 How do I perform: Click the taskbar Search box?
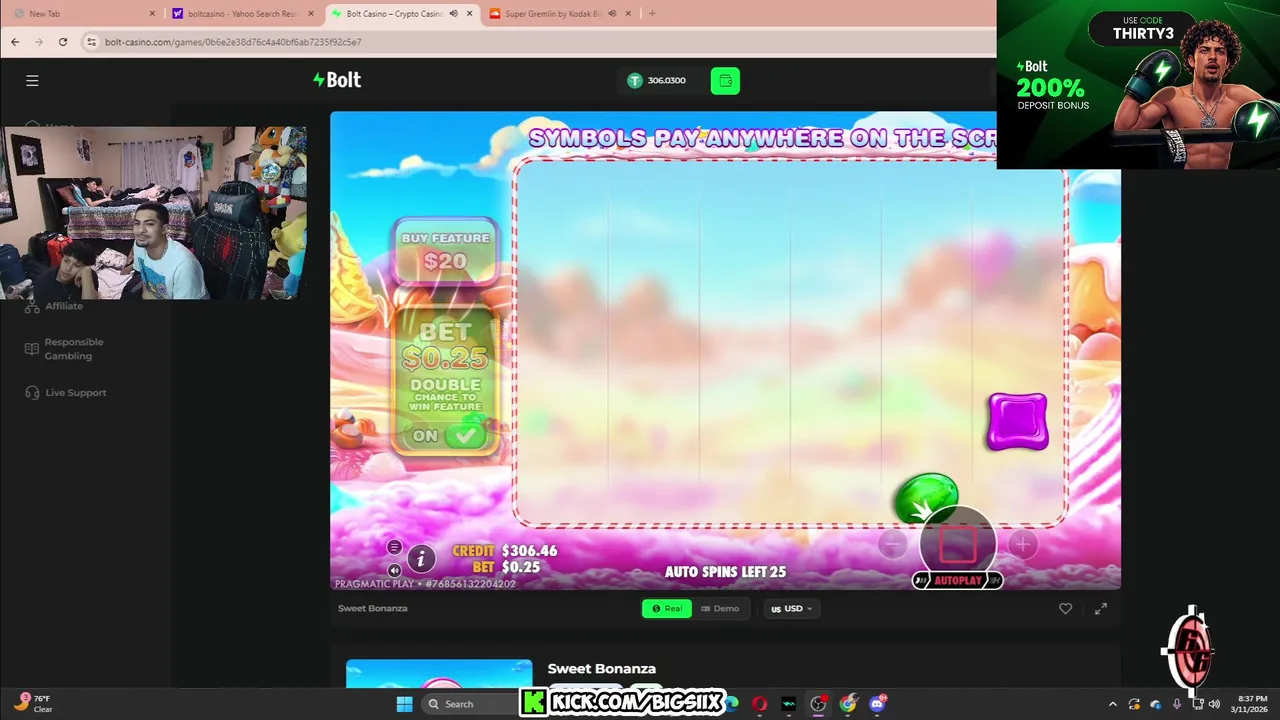click(x=468, y=704)
